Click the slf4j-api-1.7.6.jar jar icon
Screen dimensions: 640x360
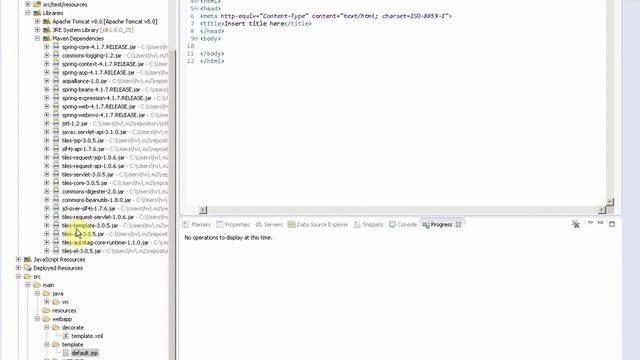pos(56,149)
